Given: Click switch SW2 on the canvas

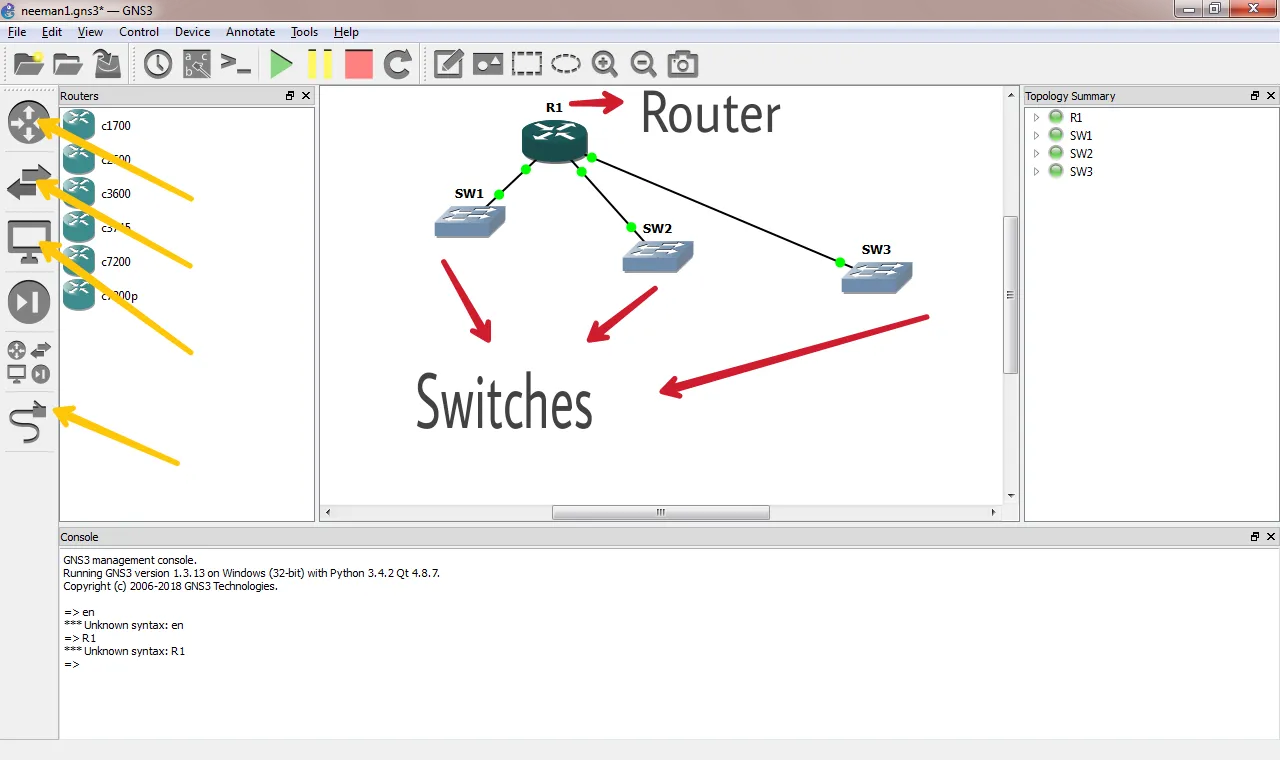Looking at the screenshot, I should tap(657, 256).
